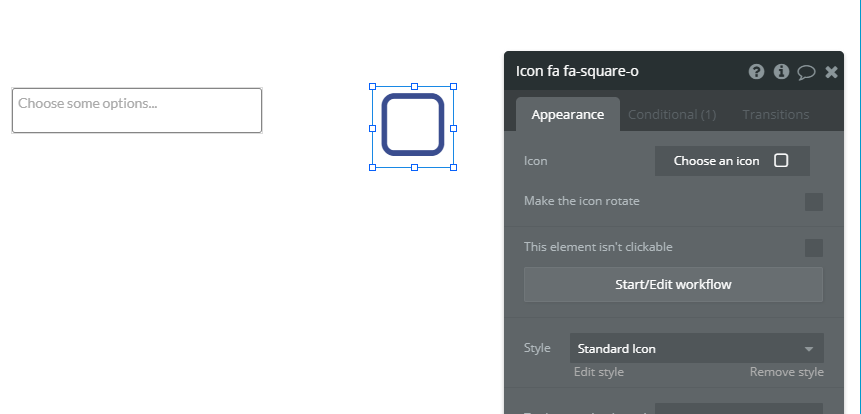Open the Transitions tab
Viewport: 861px width, 414px height.
[x=776, y=114]
